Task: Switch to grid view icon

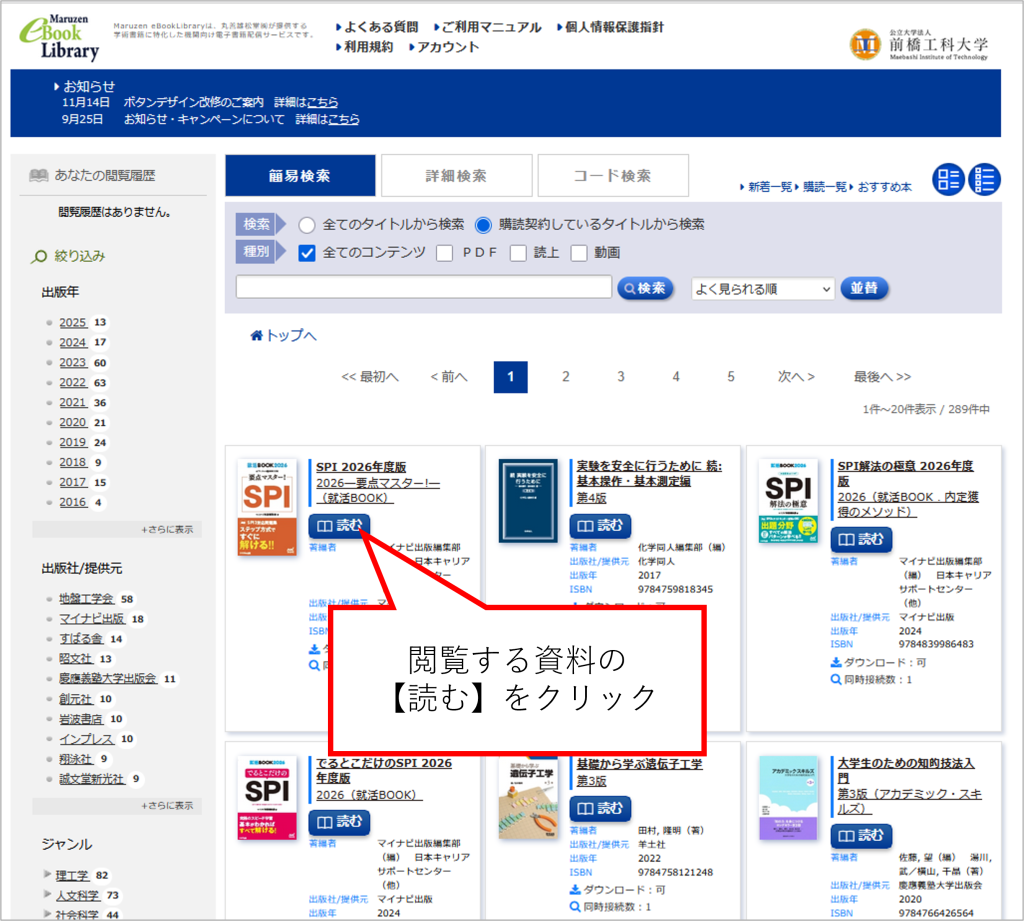Action: 947,179
